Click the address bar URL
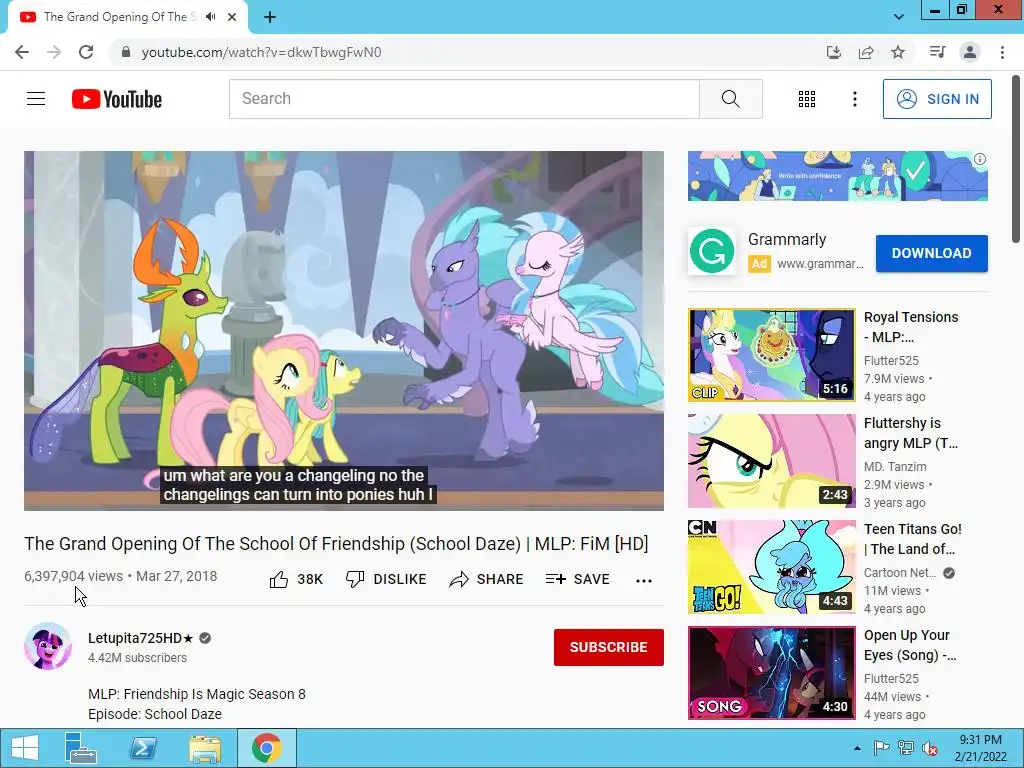This screenshot has width=1024, height=768. coord(261,52)
